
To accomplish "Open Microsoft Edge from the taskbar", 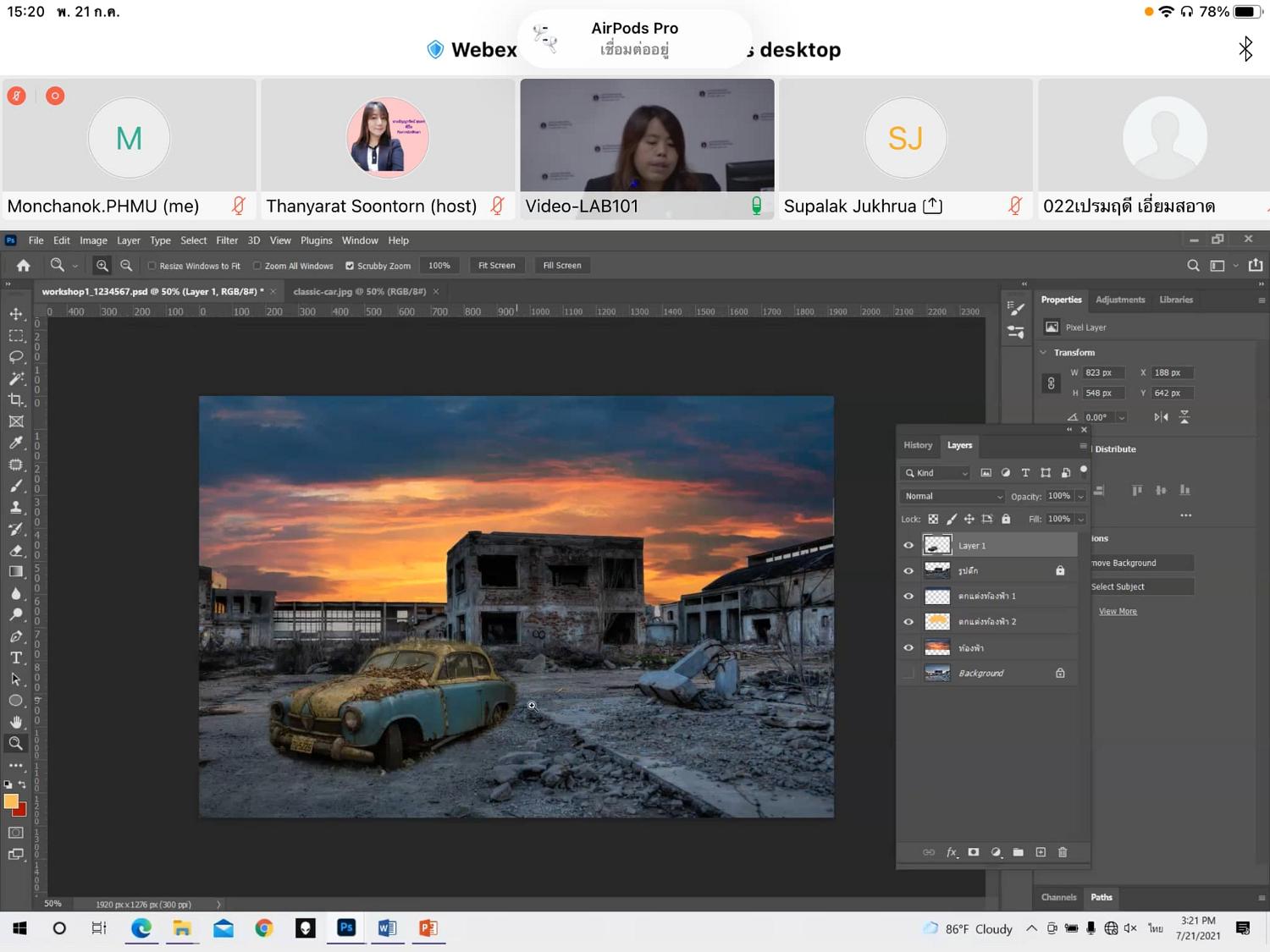I will (x=141, y=928).
